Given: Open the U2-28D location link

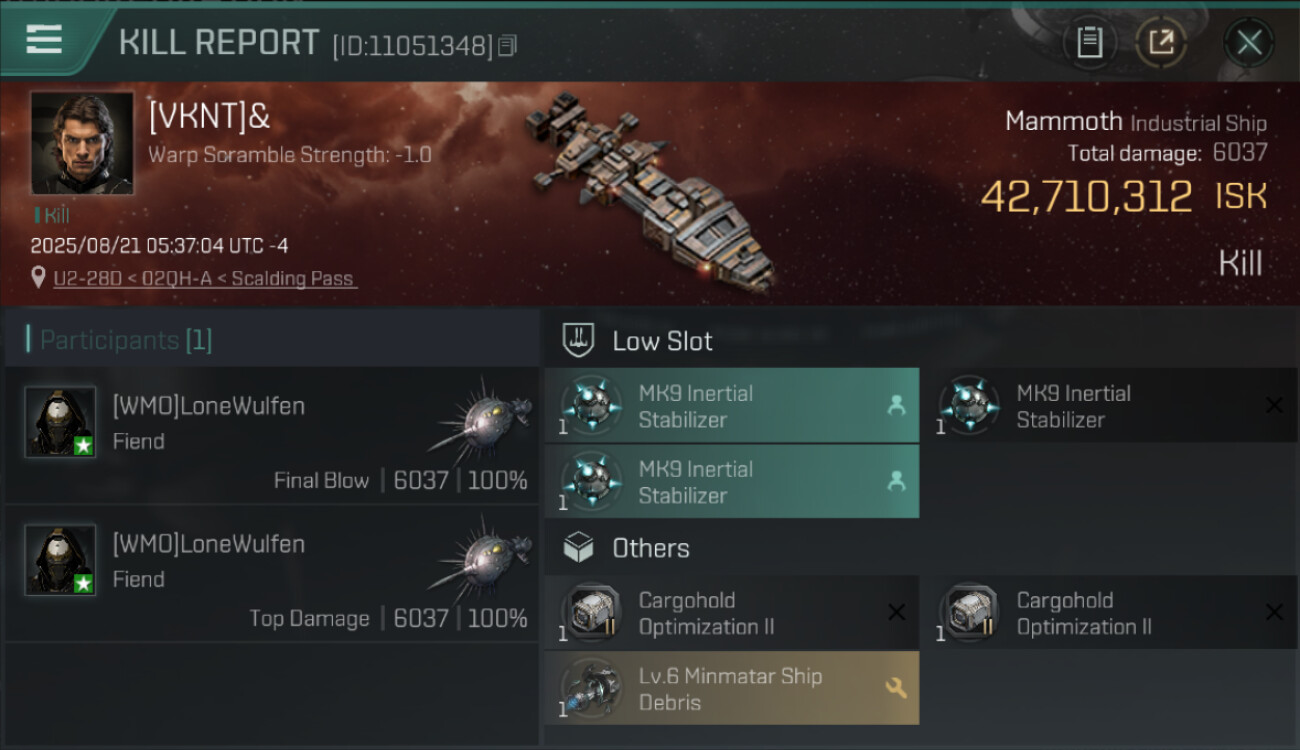Looking at the screenshot, I should point(204,279).
